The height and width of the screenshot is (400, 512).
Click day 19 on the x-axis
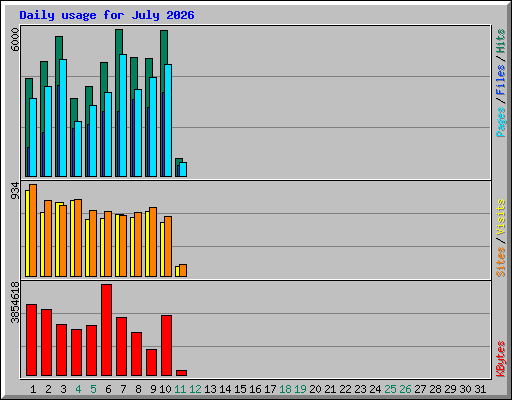coord(300,389)
